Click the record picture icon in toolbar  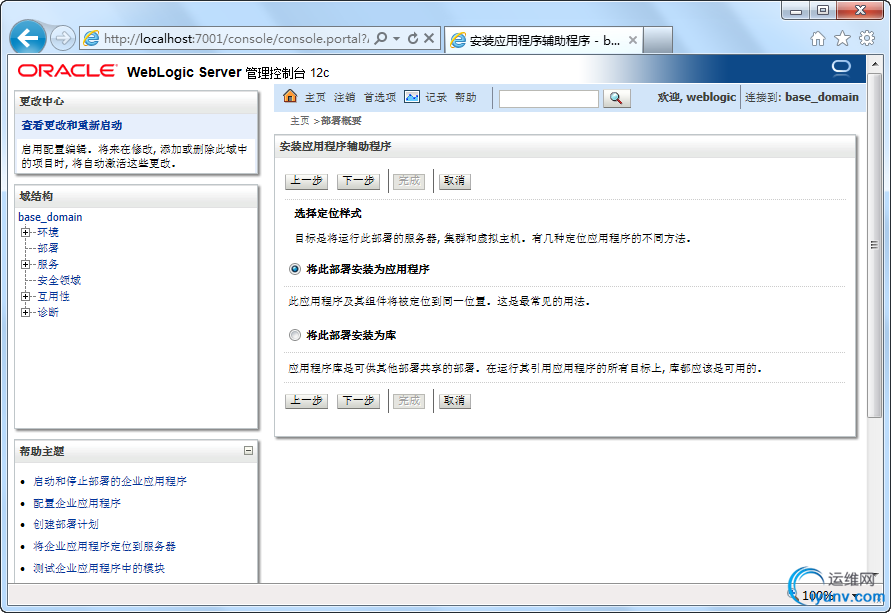coord(411,97)
